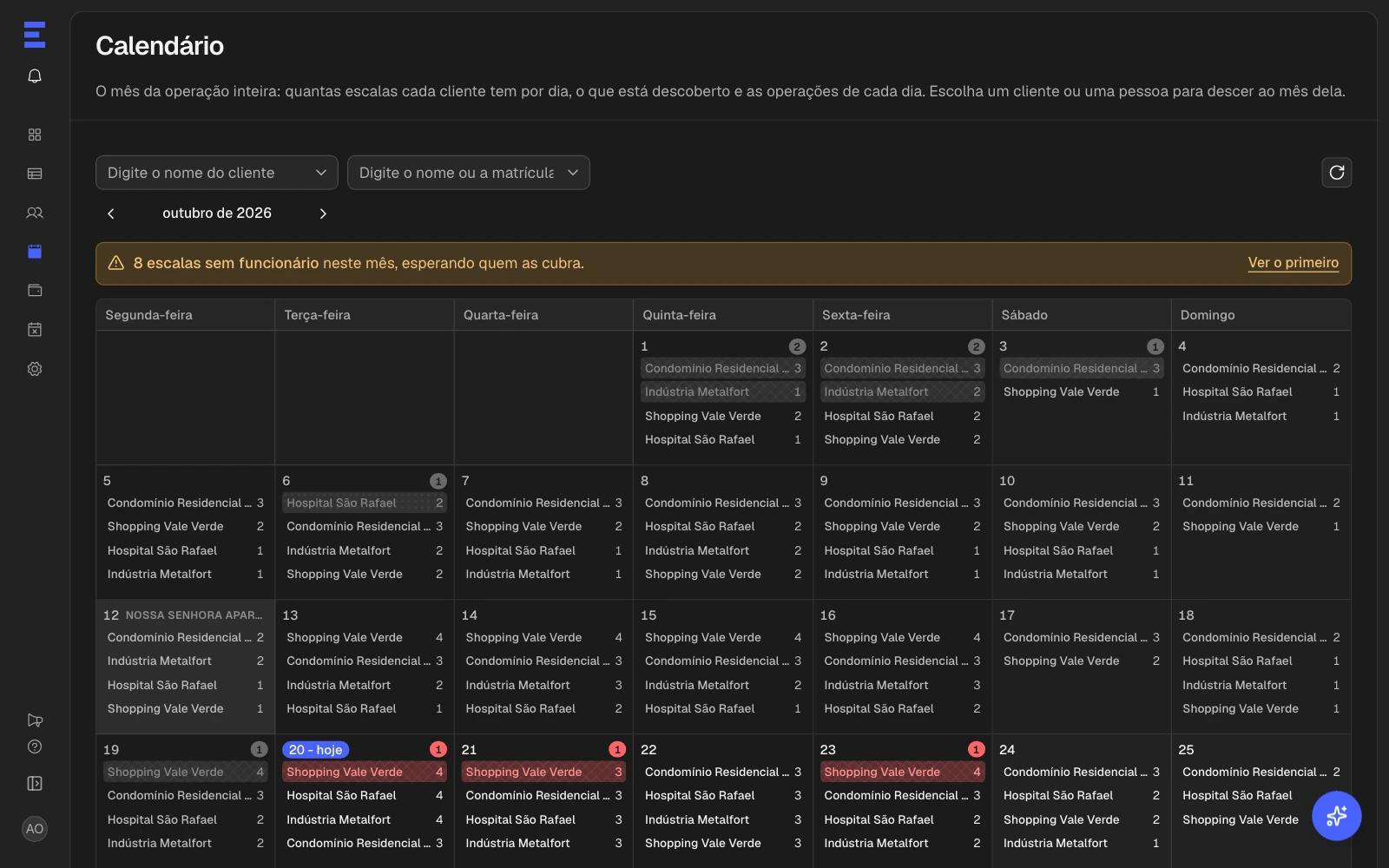Open the sparkle assistant floating button

pos(1337,816)
